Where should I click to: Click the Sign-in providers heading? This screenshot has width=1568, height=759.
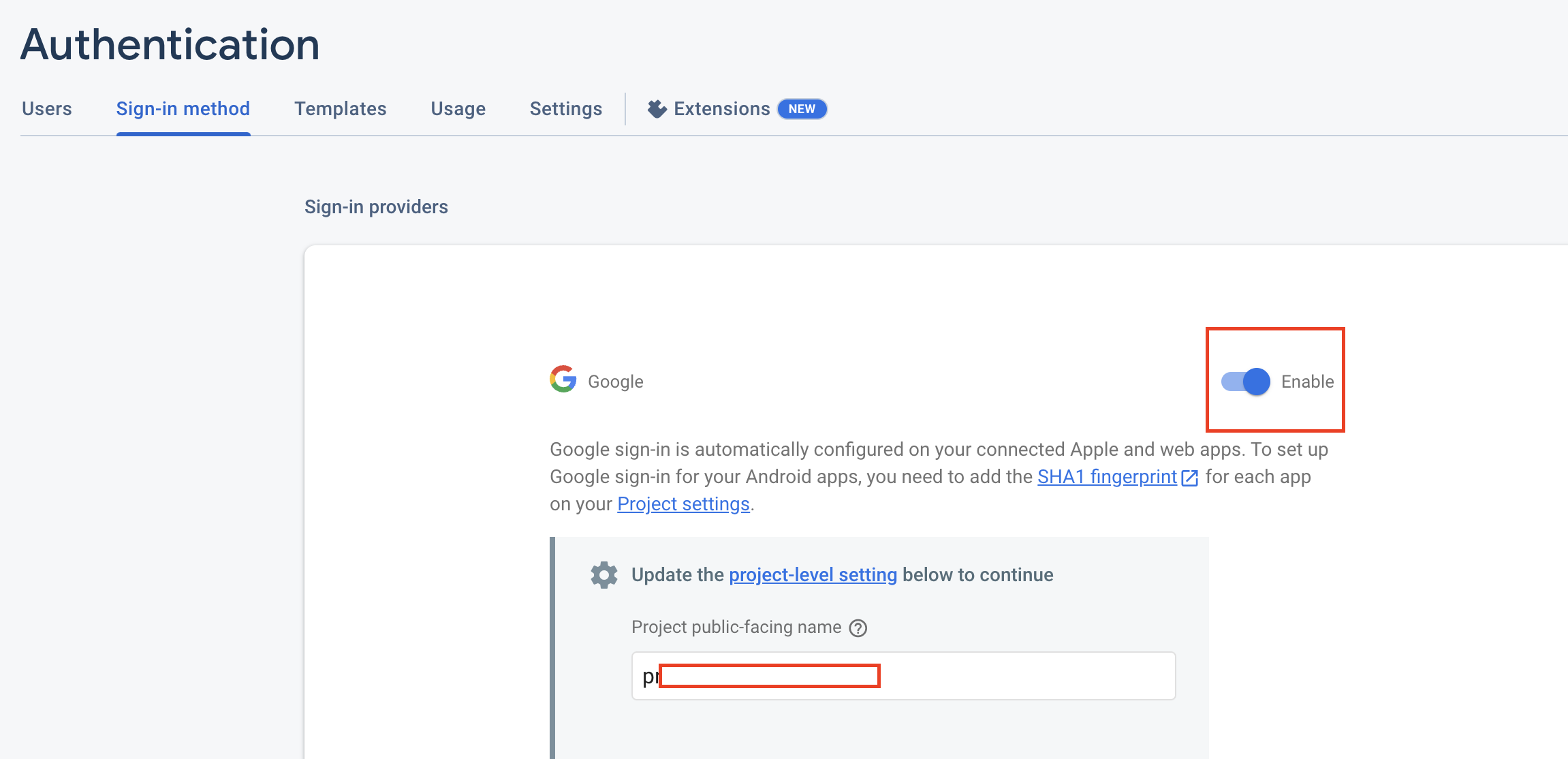(x=376, y=207)
